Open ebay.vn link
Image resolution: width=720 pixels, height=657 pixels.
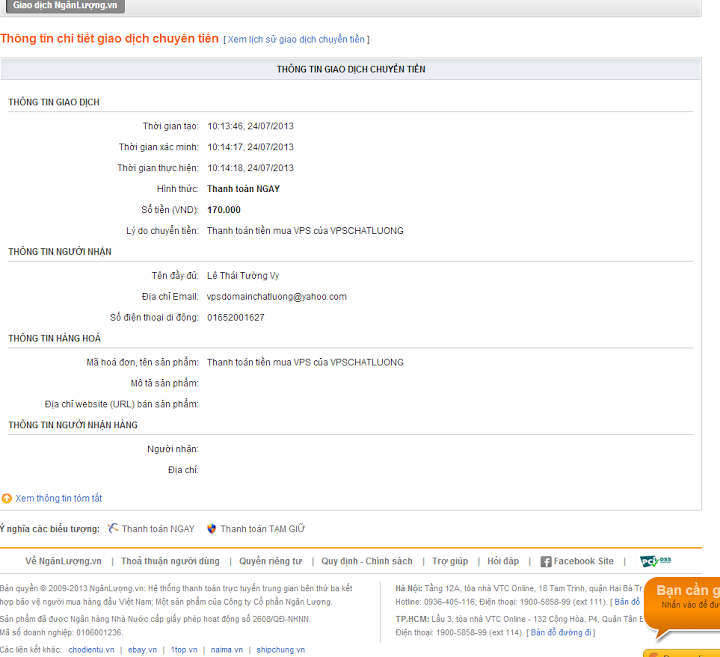[142, 650]
